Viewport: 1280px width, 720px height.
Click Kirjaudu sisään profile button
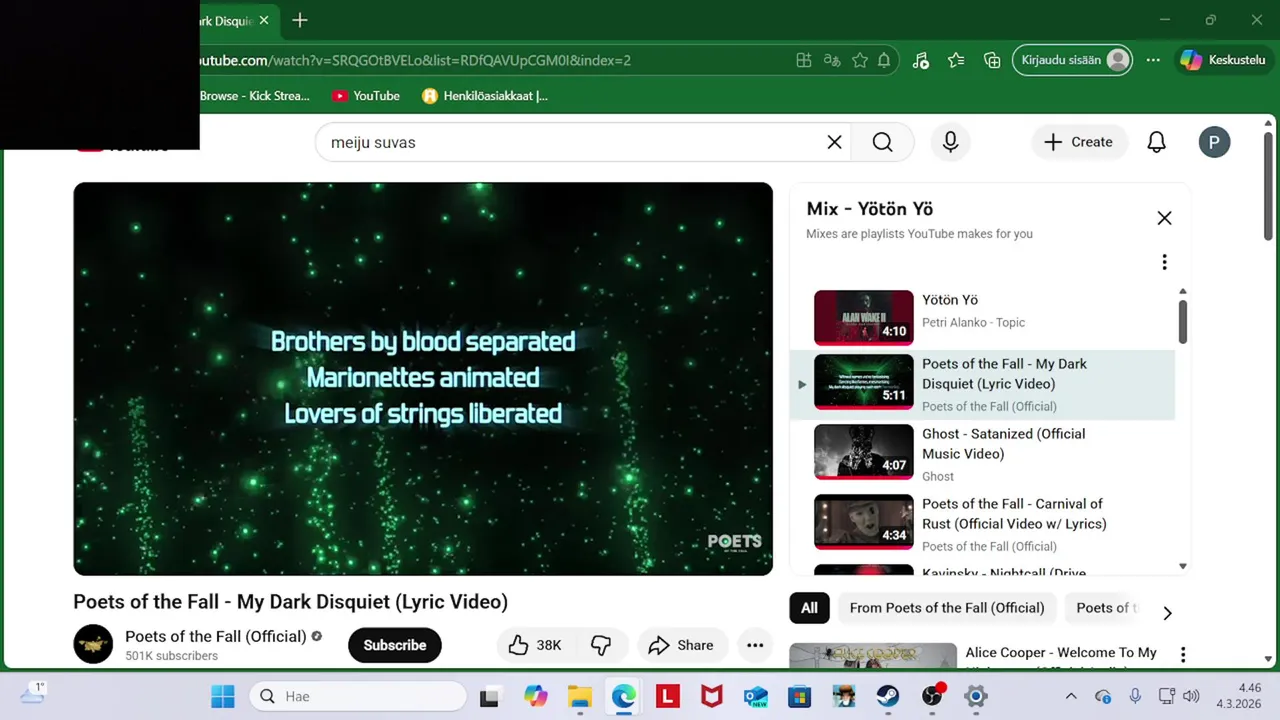click(x=1073, y=60)
